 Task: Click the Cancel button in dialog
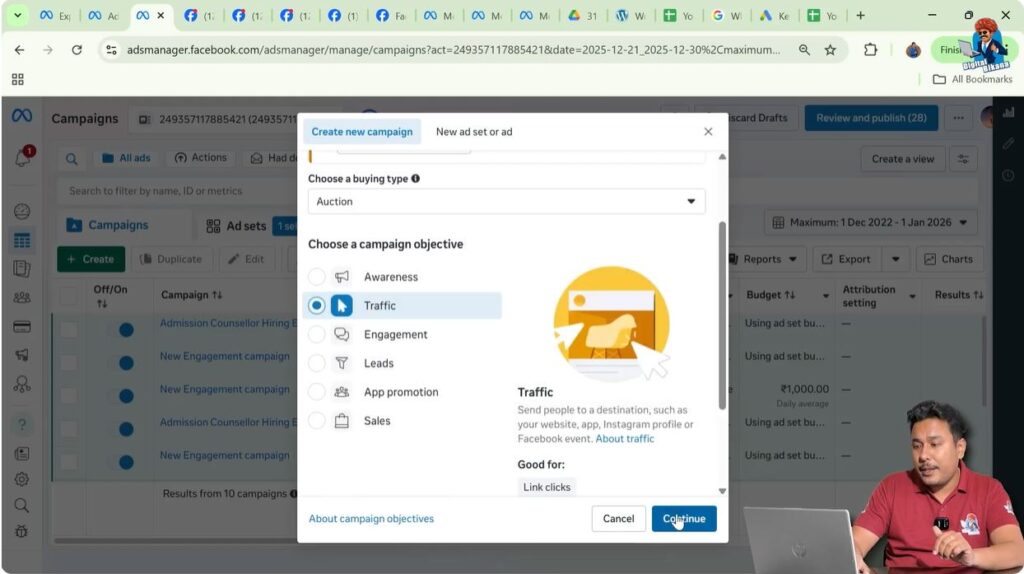click(x=618, y=518)
